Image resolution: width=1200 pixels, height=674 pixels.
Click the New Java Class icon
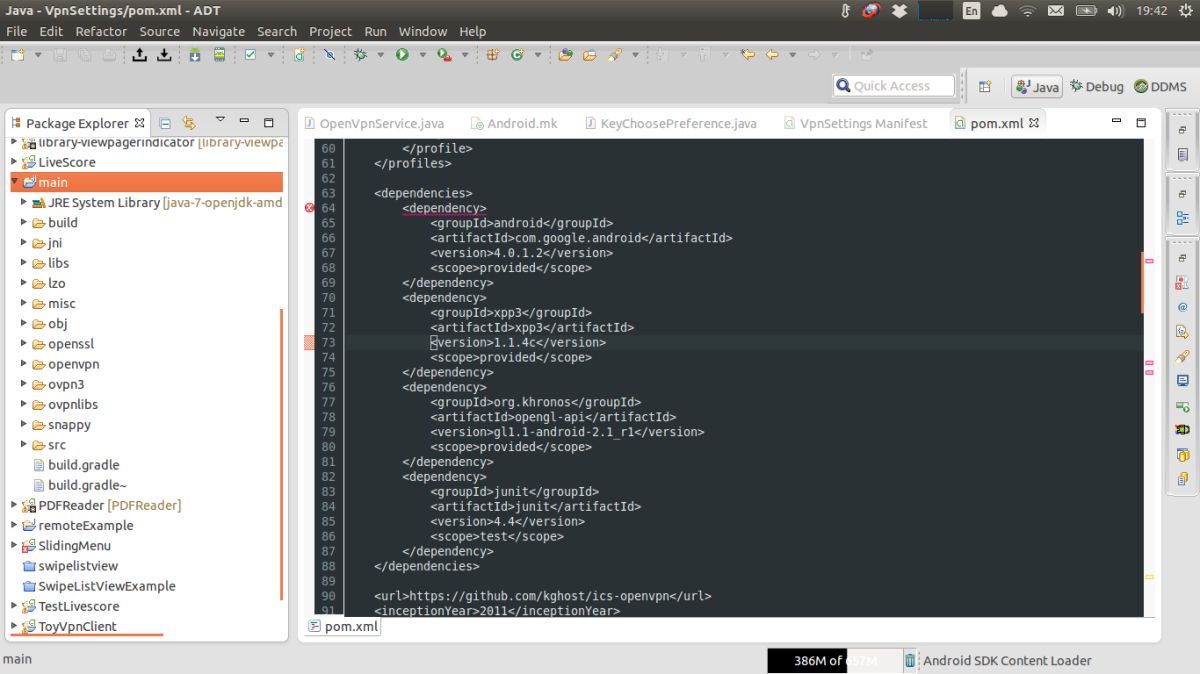(517, 55)
